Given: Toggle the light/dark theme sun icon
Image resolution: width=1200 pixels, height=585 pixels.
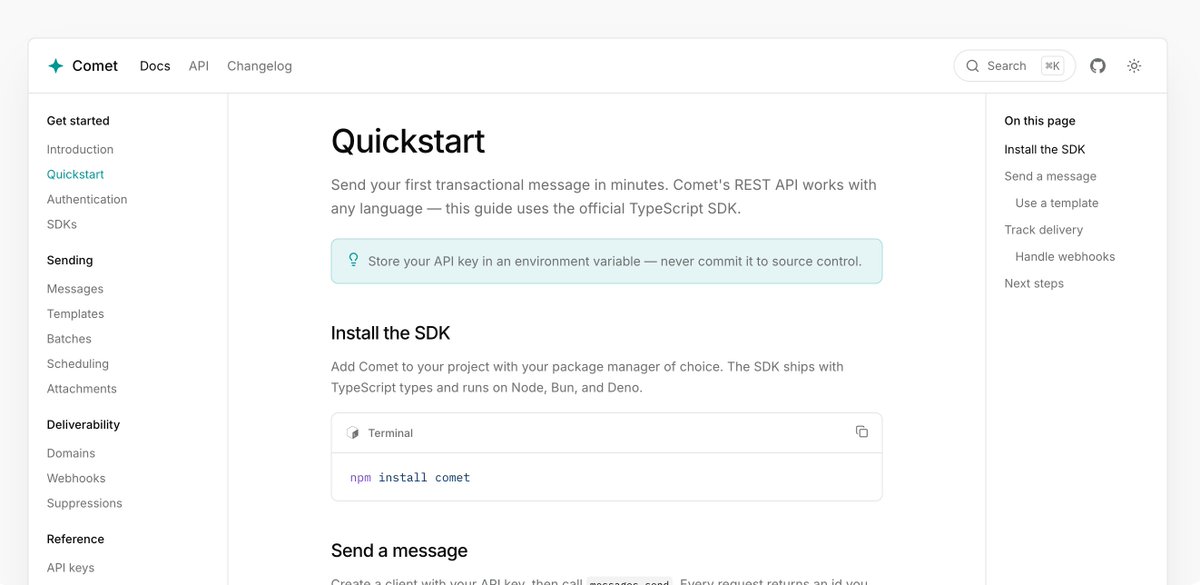Looking at the screenshot, I should (1134, 66).
